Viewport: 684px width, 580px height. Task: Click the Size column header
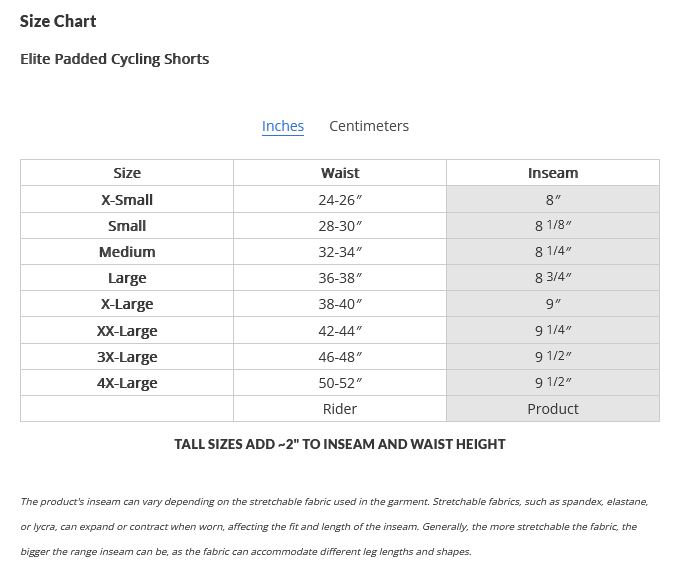(127, 173)
